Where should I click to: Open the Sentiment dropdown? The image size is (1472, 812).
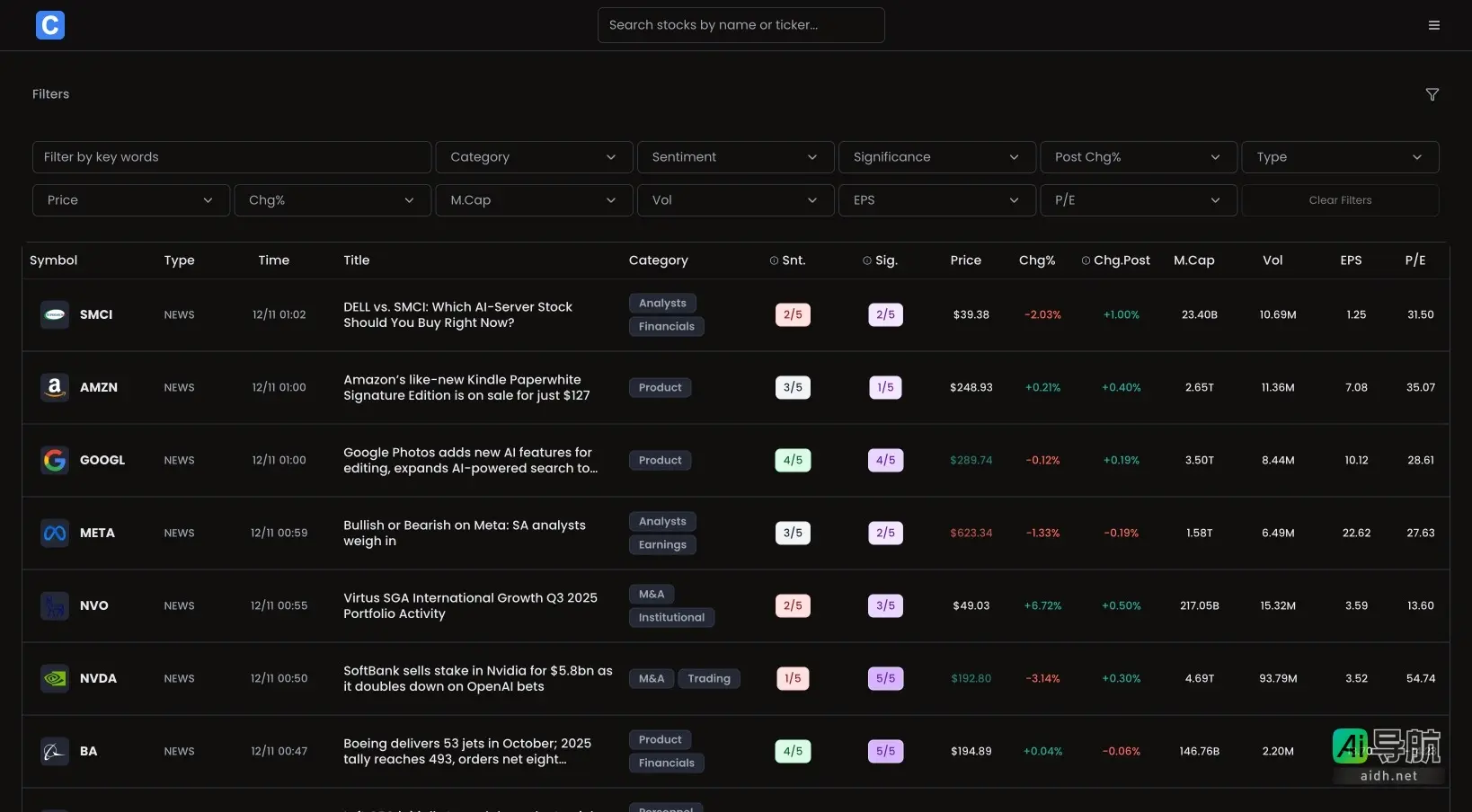[735, 157]
